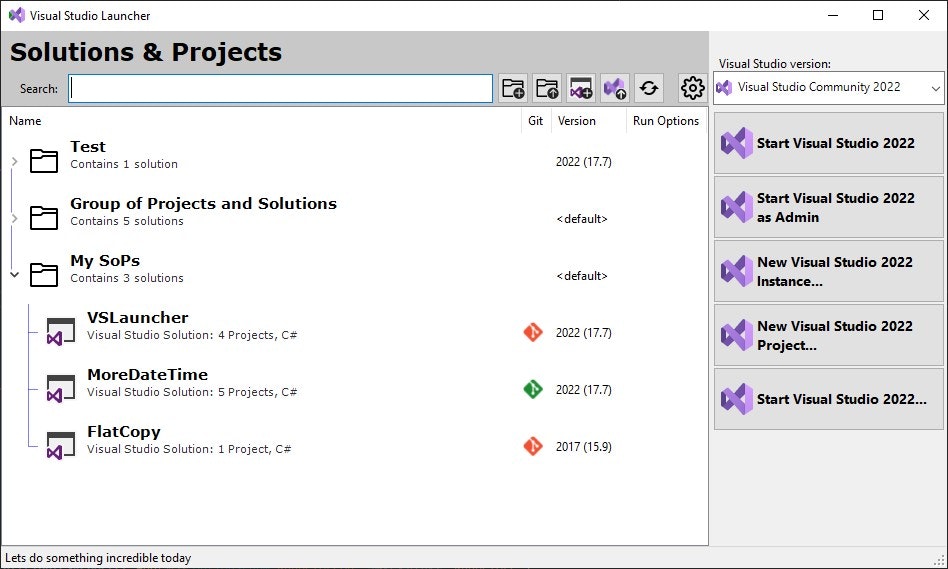Close the Visual Studio Launcher window
This screenshot has height=569, width=948.
click(924, 15)
